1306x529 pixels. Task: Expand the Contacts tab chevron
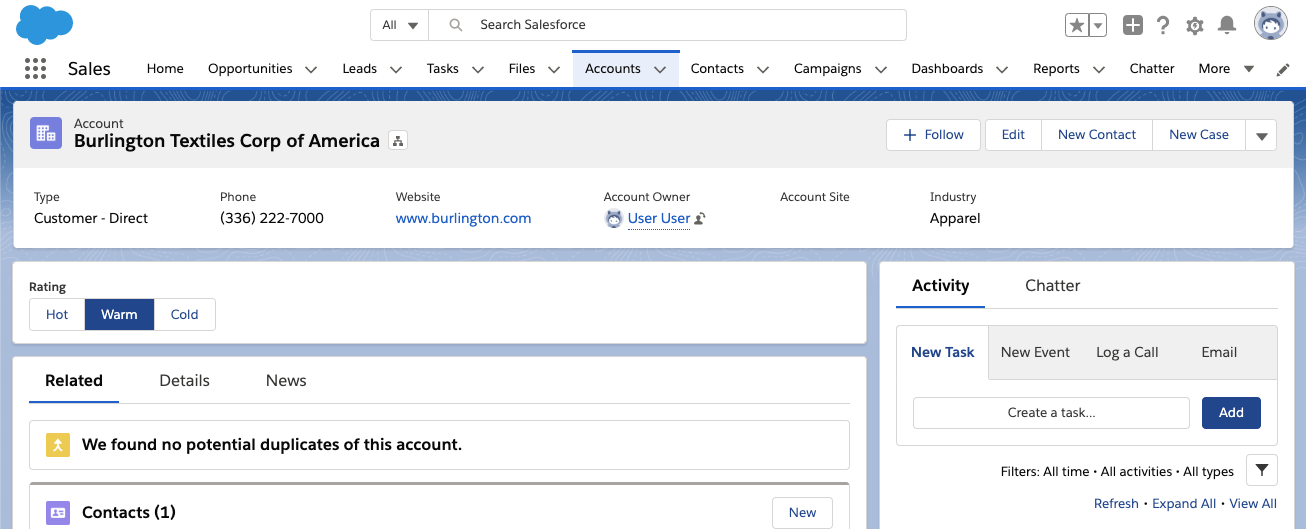click(763, 70)
